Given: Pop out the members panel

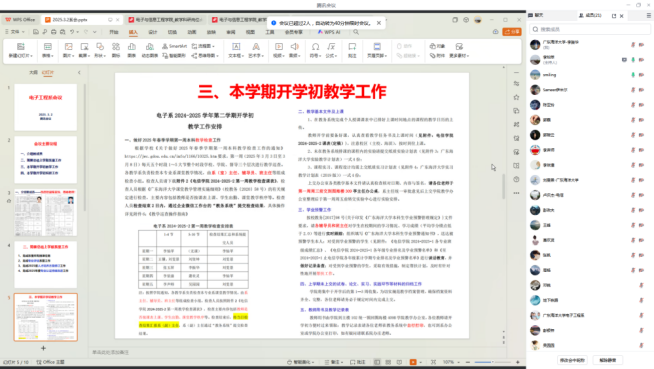Looking at the screenshot, I should [614, 16].
